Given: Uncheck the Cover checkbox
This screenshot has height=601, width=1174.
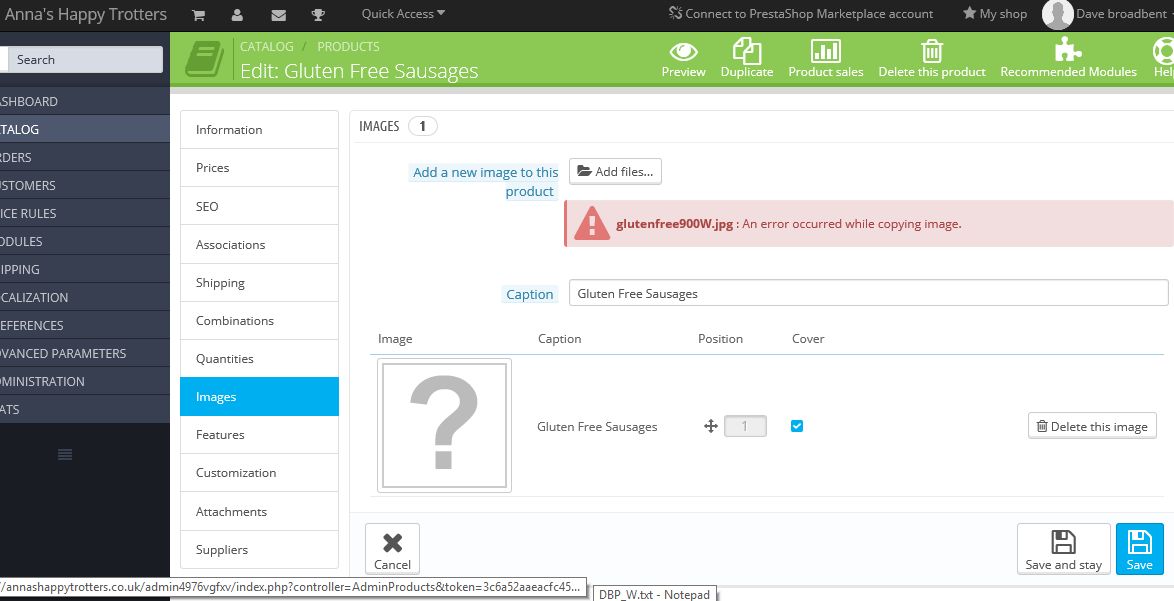Looking at the screenshot, I should 797,426.
